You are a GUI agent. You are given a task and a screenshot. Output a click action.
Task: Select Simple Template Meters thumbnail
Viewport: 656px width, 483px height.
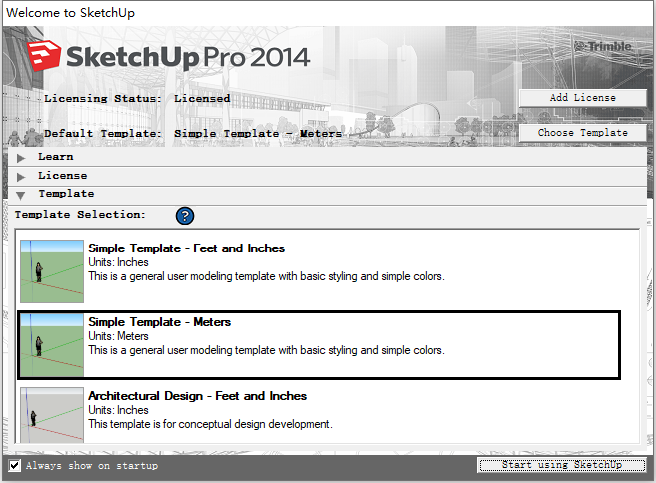point(52,345)
